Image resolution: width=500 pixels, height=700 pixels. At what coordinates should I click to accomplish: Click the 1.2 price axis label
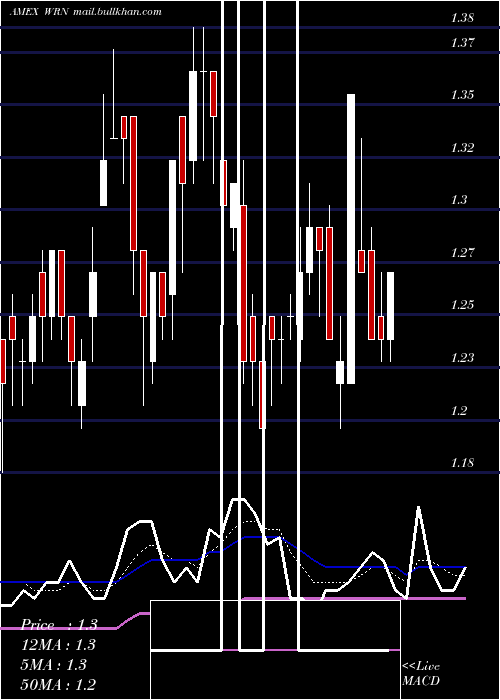point(459,410)
